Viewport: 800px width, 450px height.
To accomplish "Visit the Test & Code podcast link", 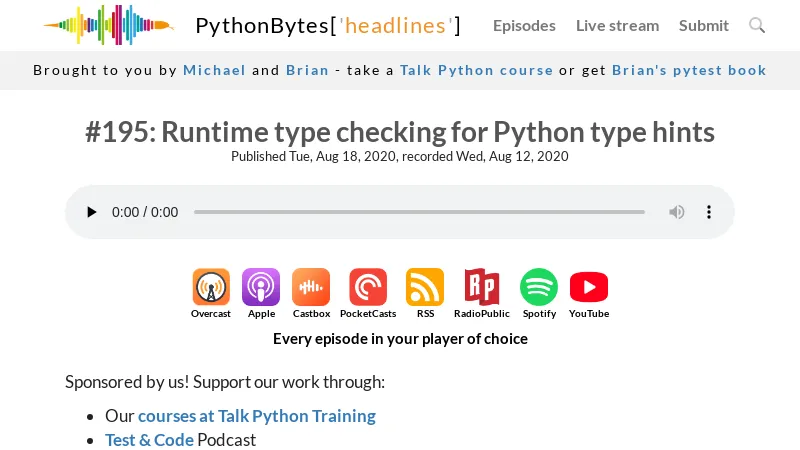I will click(149, 439).
